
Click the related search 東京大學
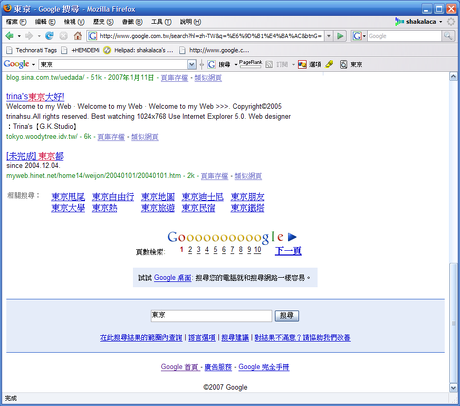pos(68,208)
